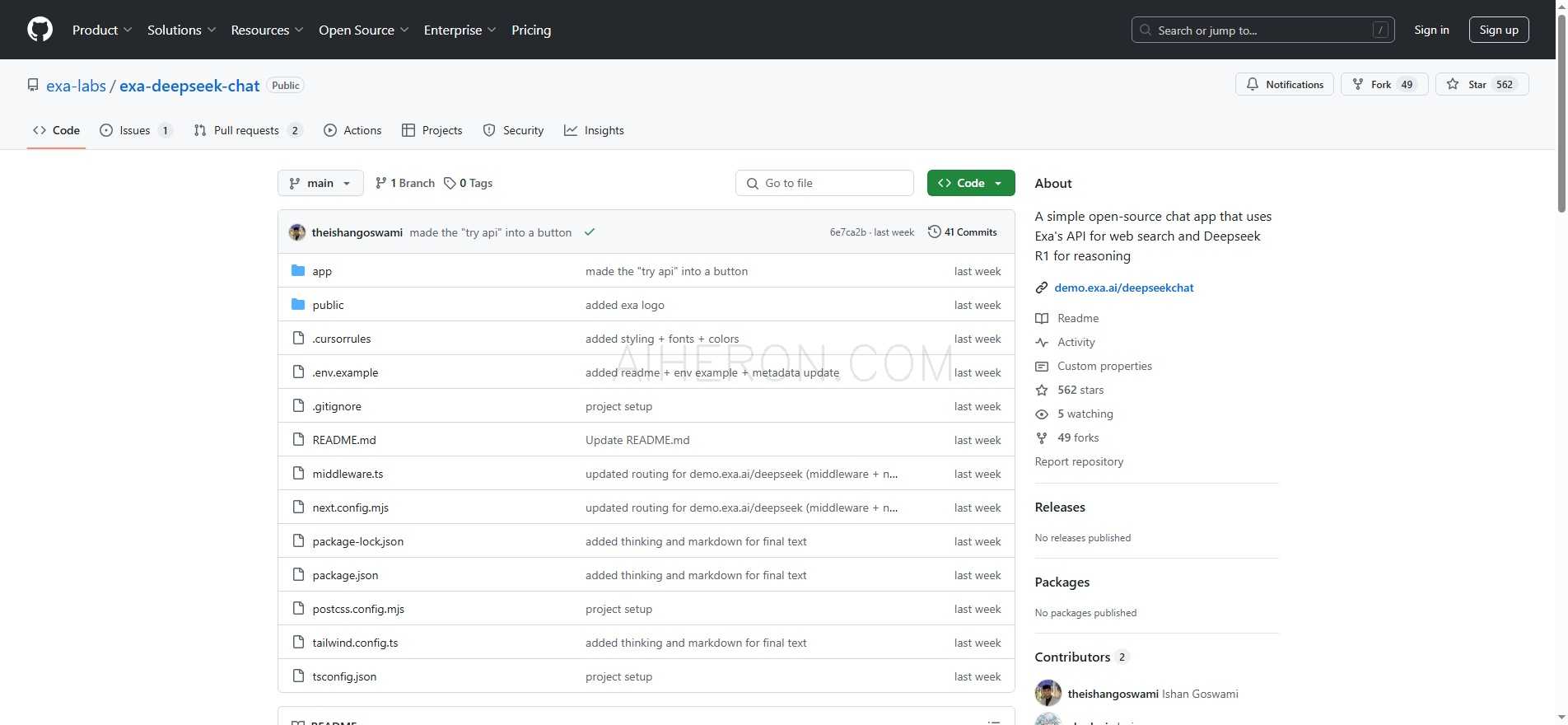Expand the Open Source menu
The height and width of the screenshot is (725, 1568).
(363, 30)
